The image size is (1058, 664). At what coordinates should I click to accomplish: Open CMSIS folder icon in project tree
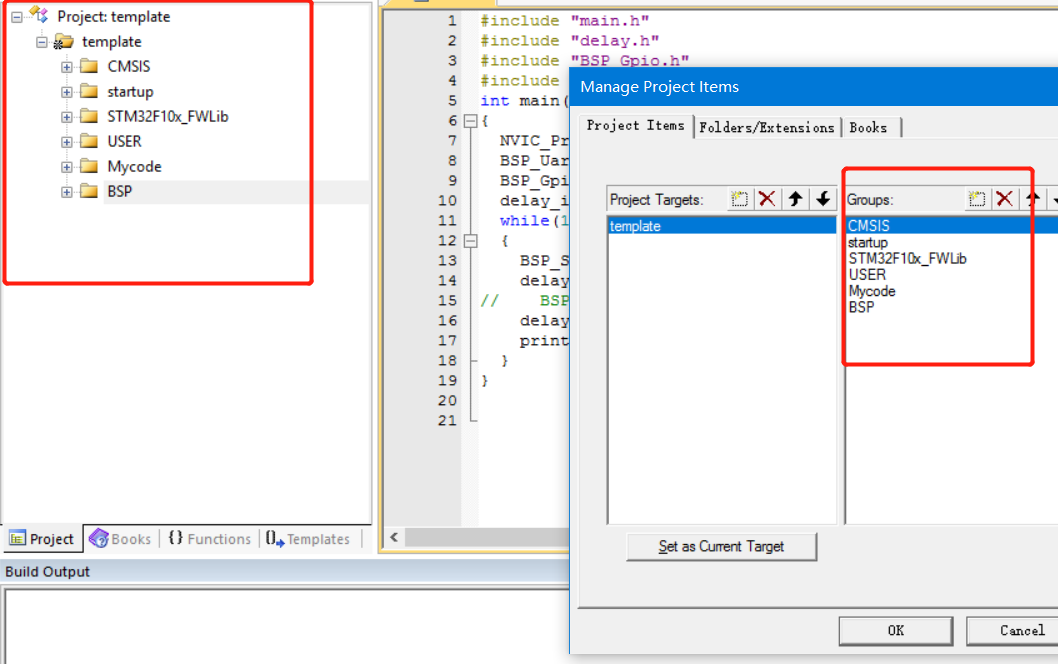(x=89, y=66)
